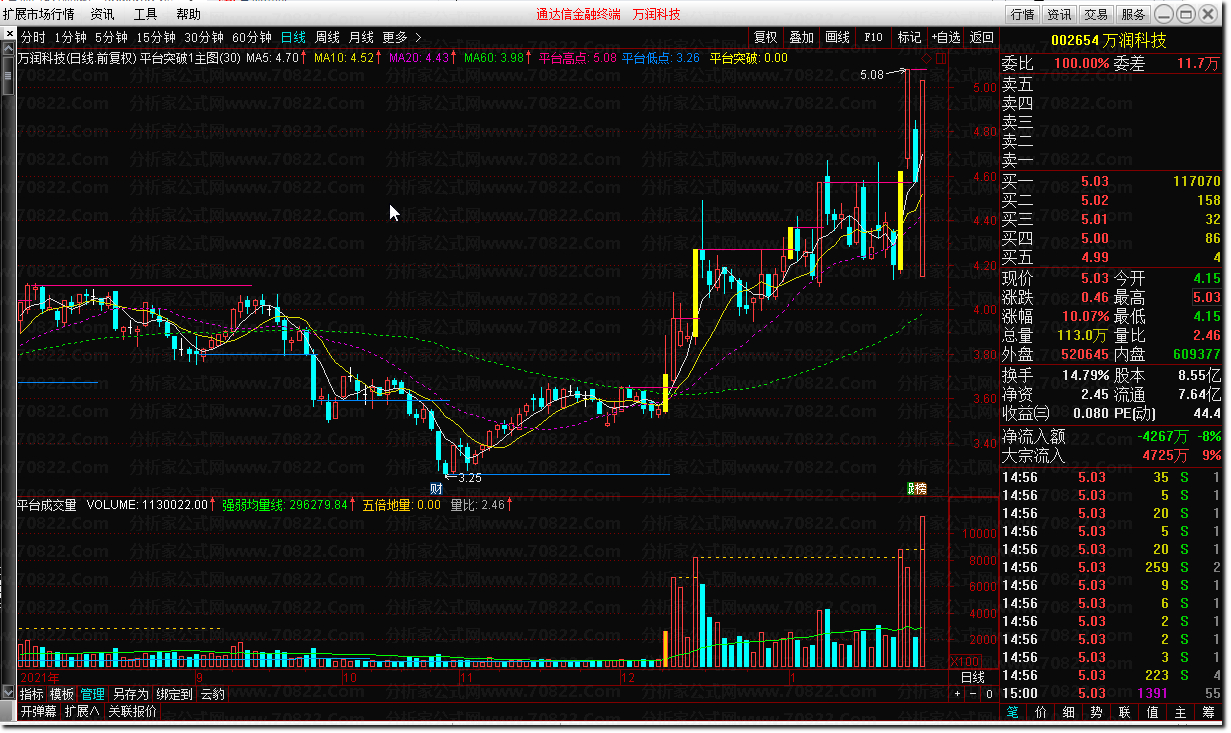Click the 资讯 button at top right
Screen dimensions: 1231x733
point(1058,14)
